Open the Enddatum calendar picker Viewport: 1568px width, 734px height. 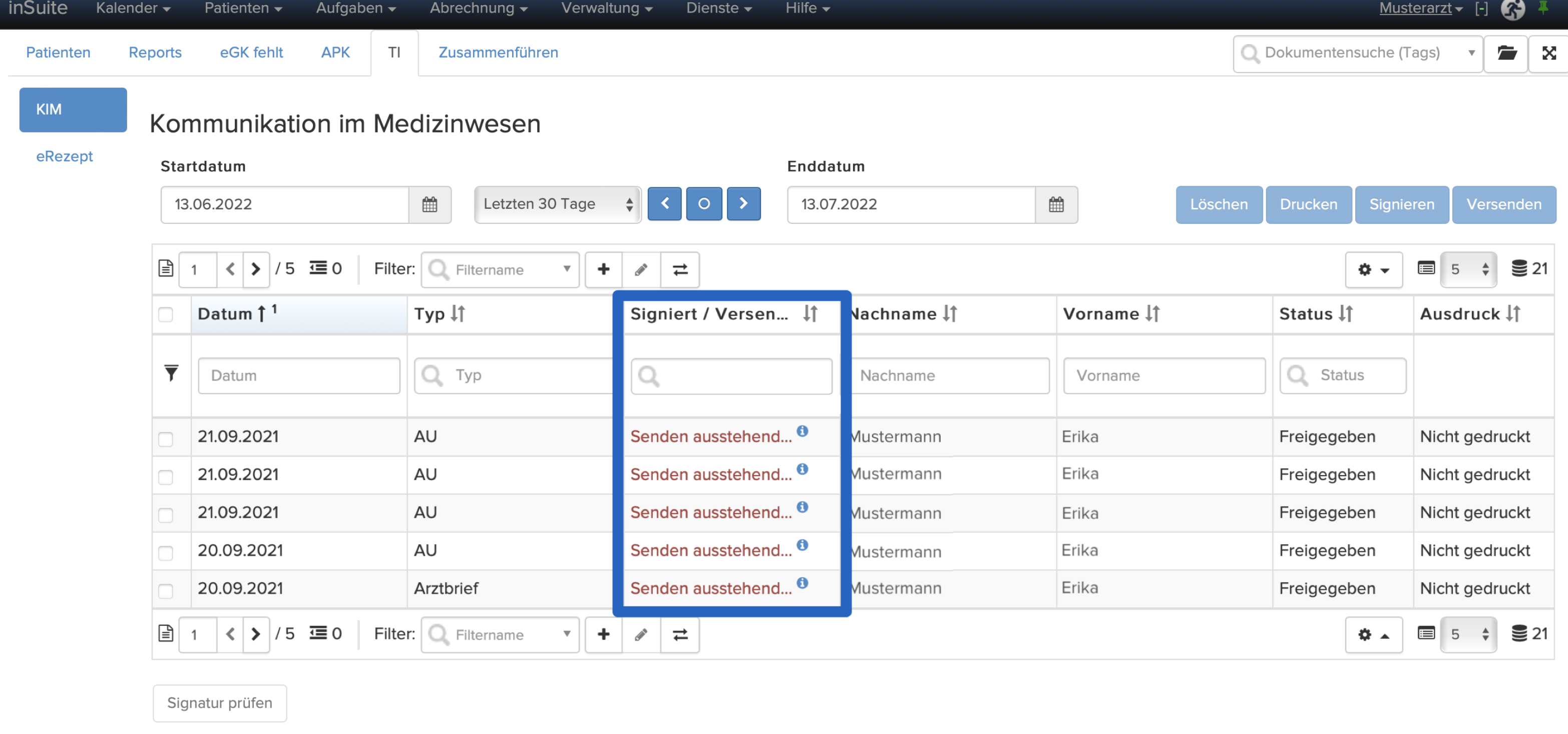1056,204
